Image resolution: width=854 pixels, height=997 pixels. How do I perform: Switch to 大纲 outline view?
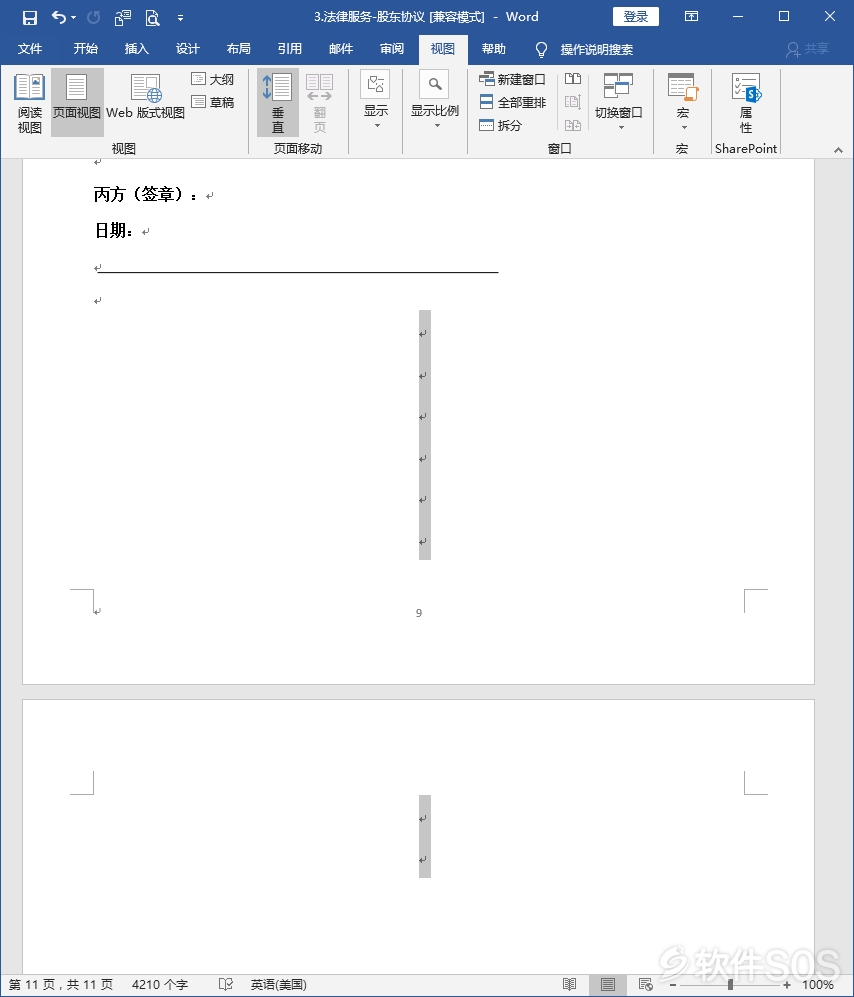[213, 79]
